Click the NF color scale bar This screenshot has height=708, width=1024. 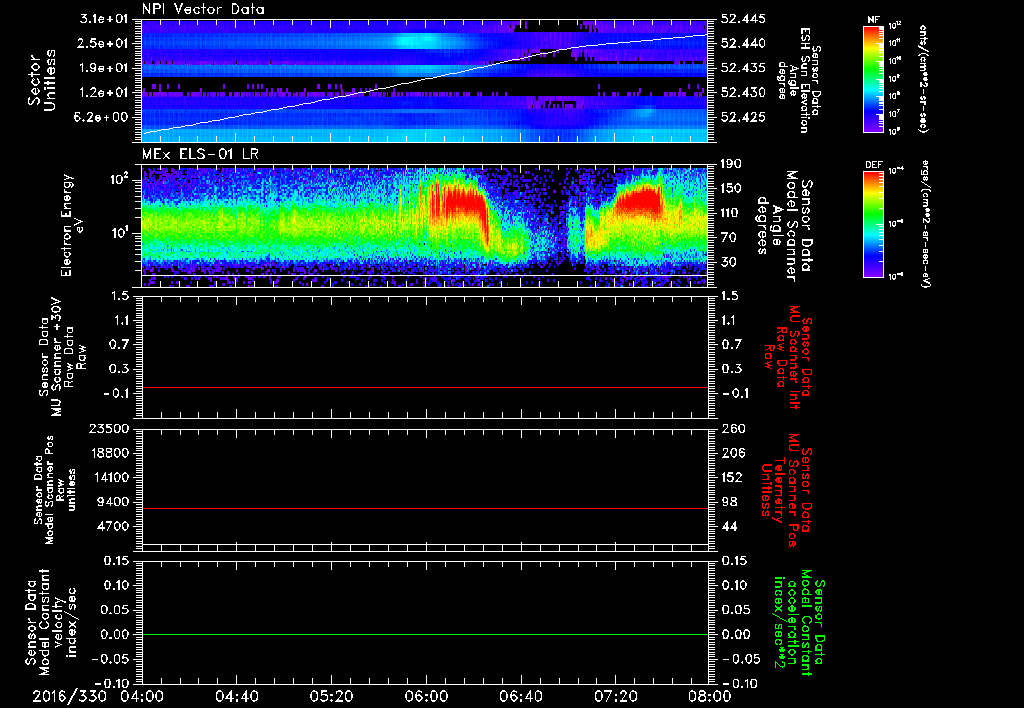pos(871,79)
